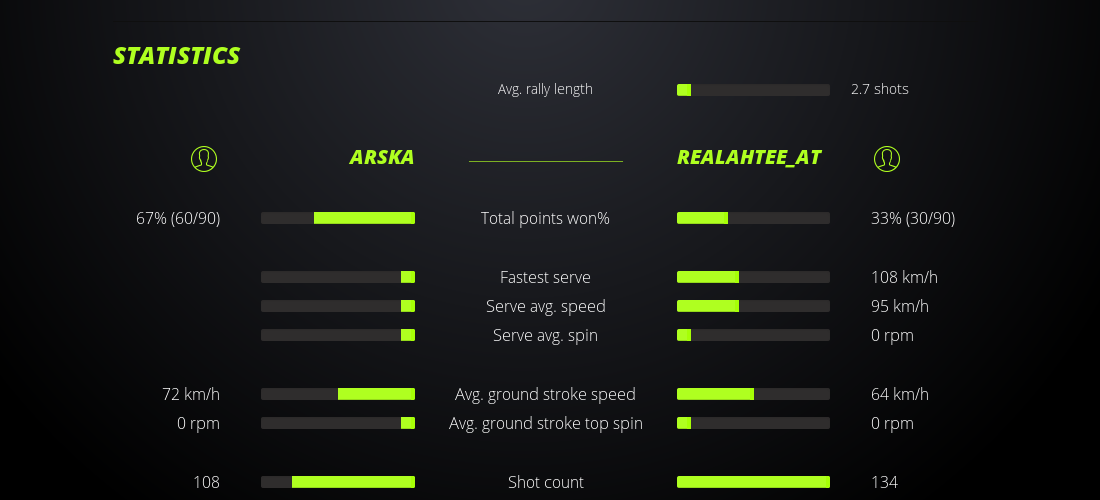Click REALAHTEE_AT's shot count bar
Screen dimensions: 1100x500
(753, 482)
